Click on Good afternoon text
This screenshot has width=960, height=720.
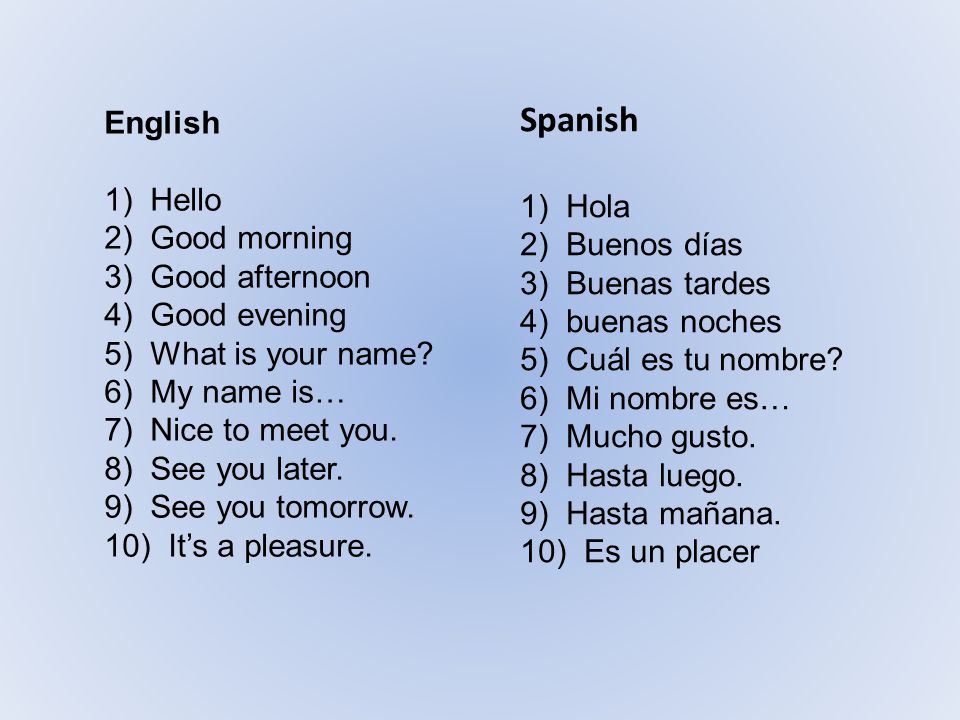261,277
